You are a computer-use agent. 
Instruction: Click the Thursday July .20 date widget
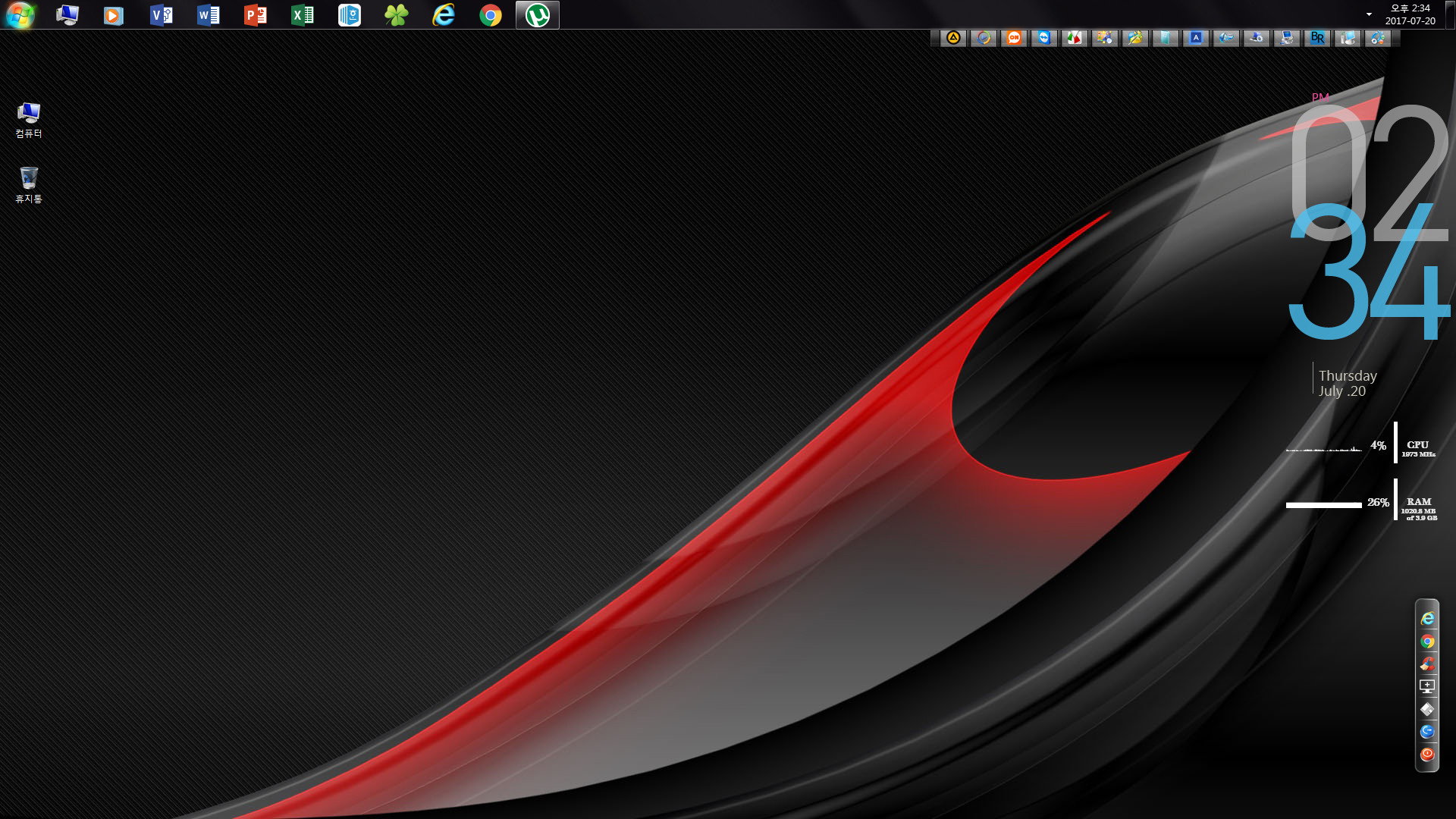(x=1347, y=383)
